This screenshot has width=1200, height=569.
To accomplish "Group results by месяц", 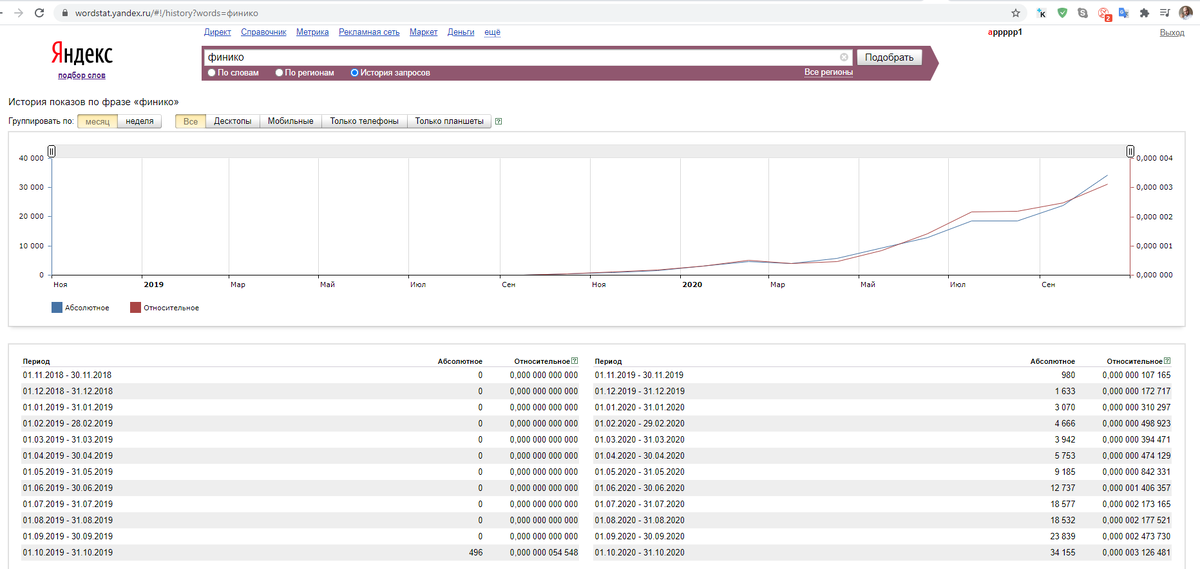I will coord(97,121).
